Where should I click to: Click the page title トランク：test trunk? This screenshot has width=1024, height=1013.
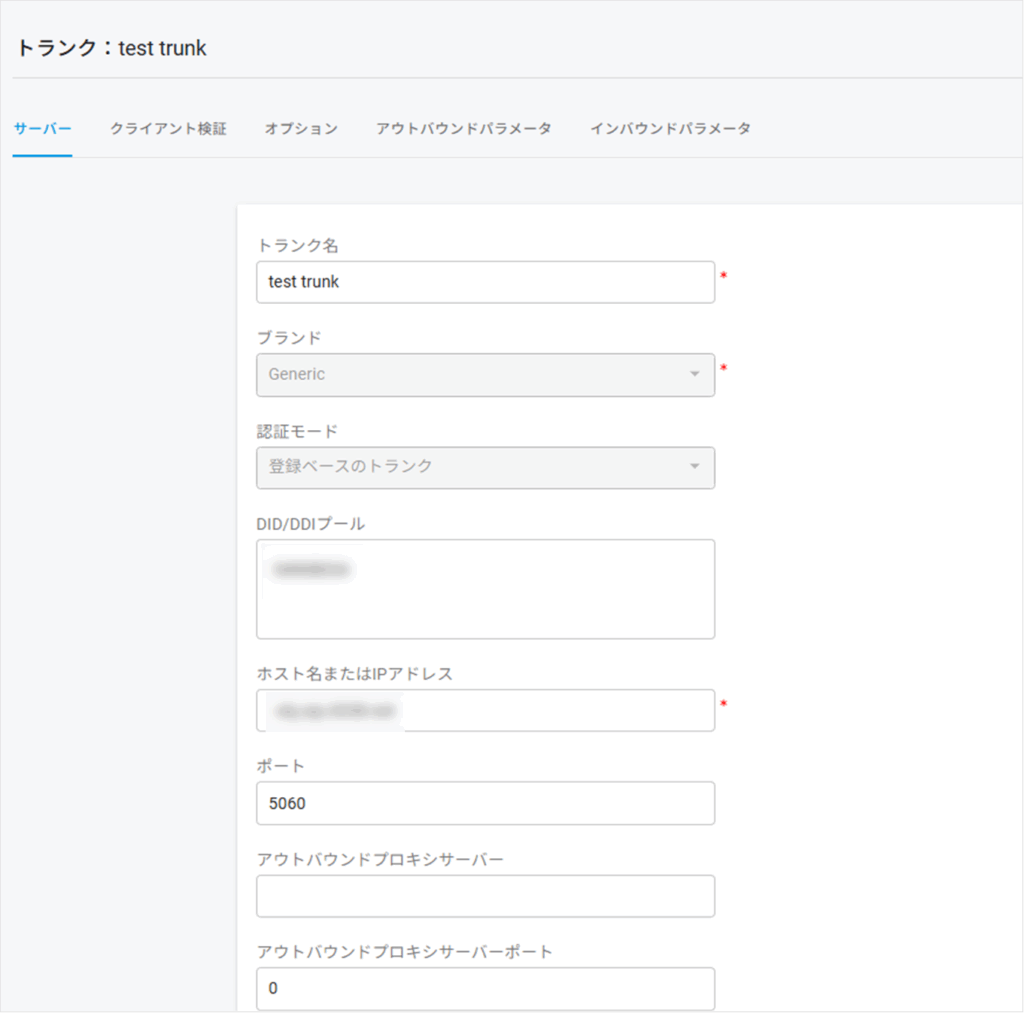click(112, 48)
